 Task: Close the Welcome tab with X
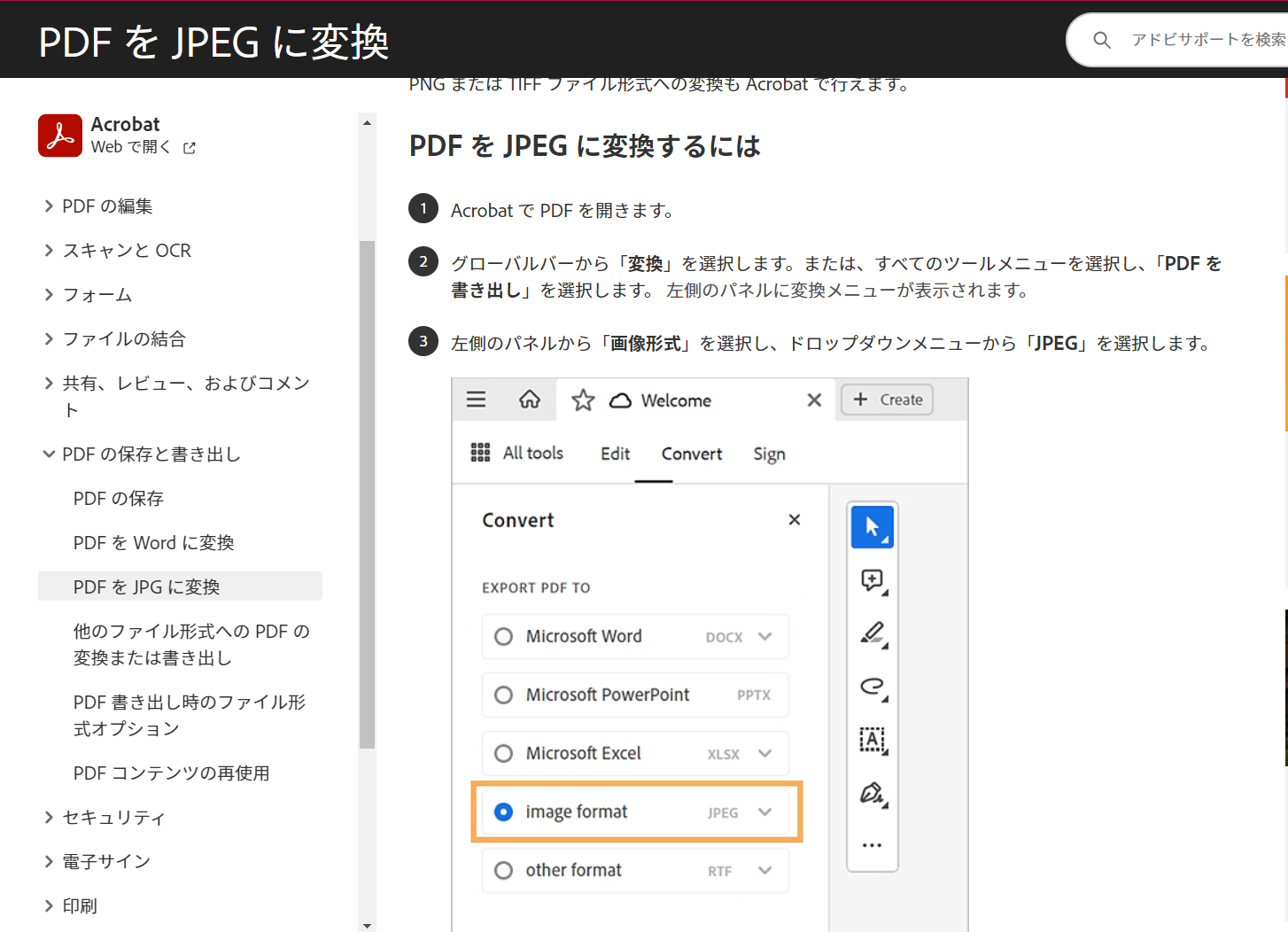(814, 400)
